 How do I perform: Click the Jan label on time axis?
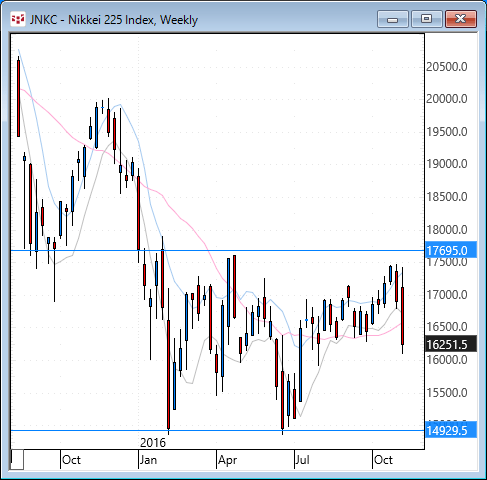(x=148, y=460)
